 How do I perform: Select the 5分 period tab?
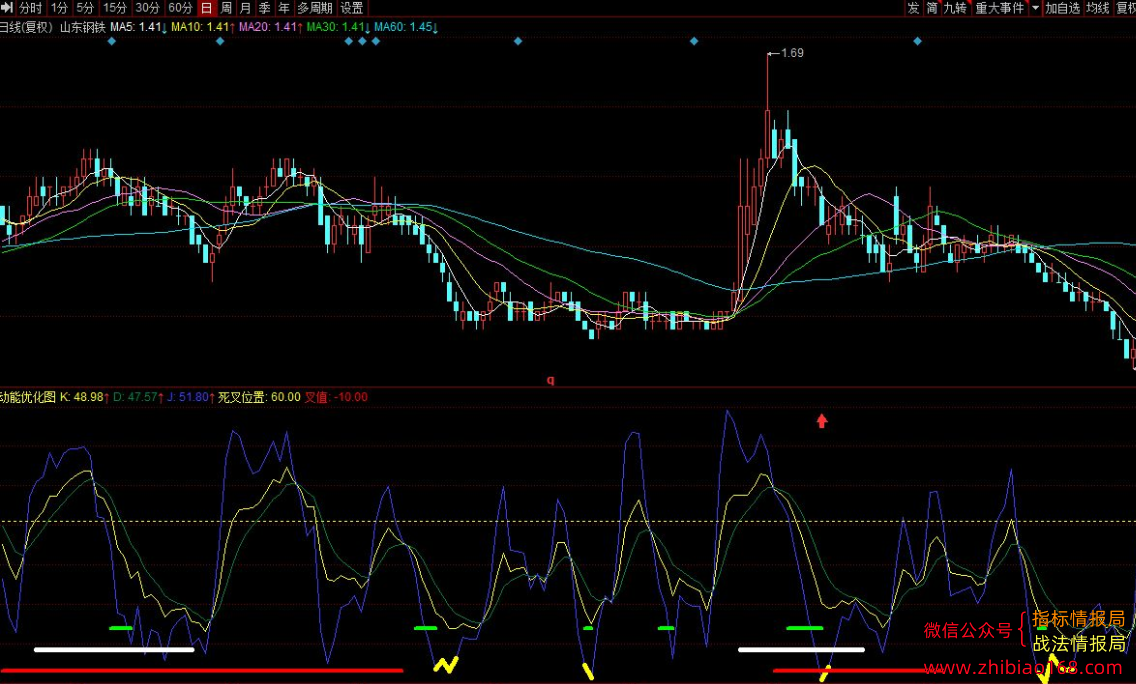85,8
